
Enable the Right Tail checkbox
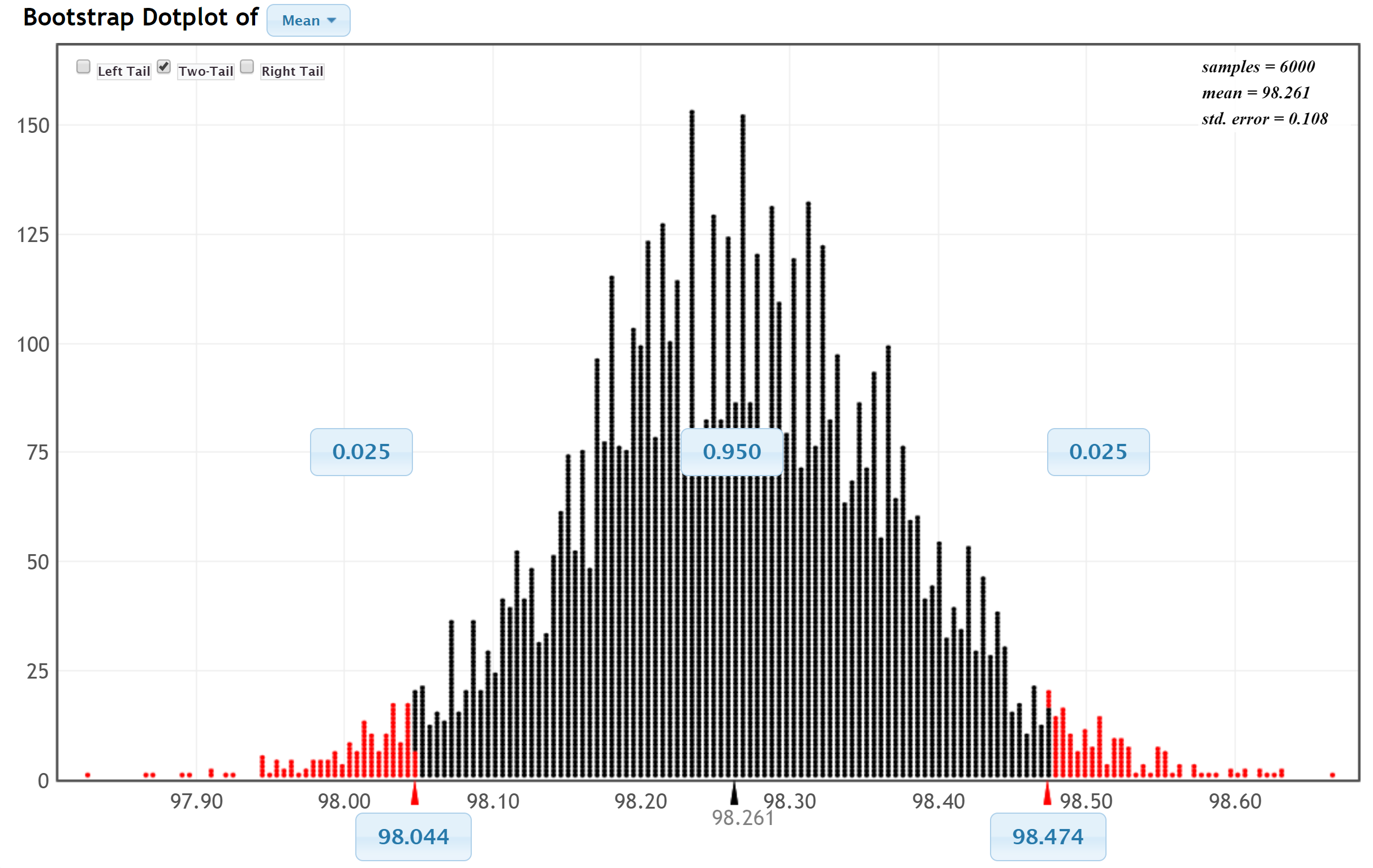click(246, 68)
